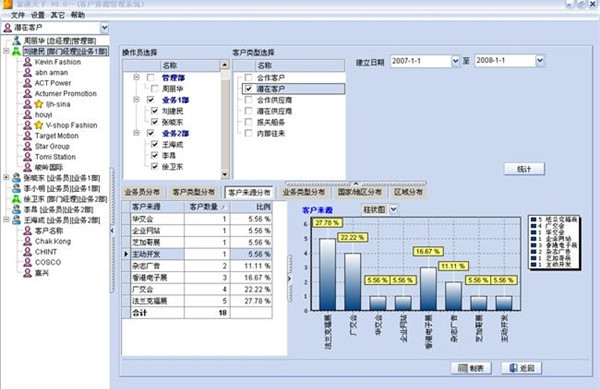Viewport: 600px width, 389px height.
Task: Select the customer icon for ACT Power
Action: (x=28, y=83)
